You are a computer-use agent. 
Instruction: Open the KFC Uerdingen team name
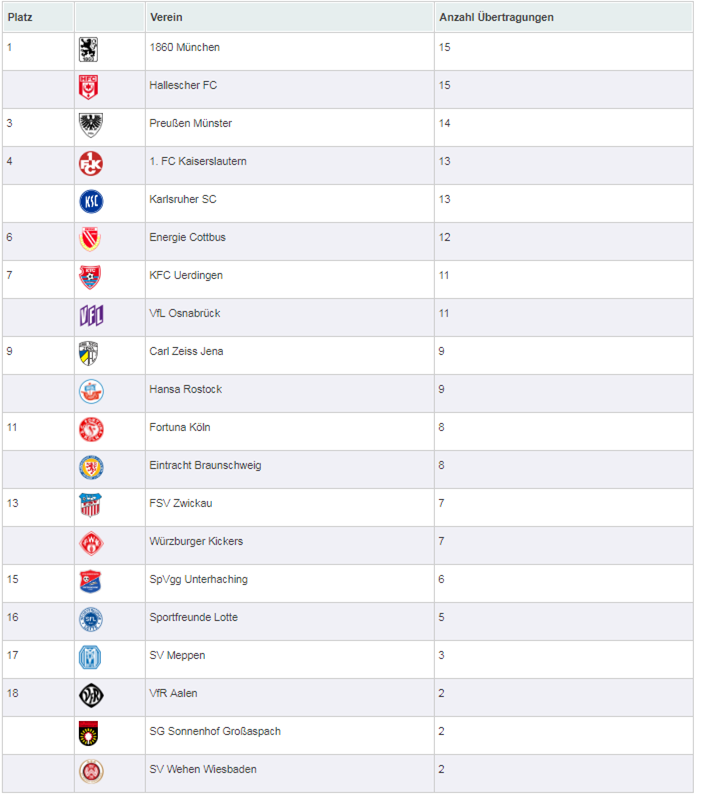coord(186,275)
